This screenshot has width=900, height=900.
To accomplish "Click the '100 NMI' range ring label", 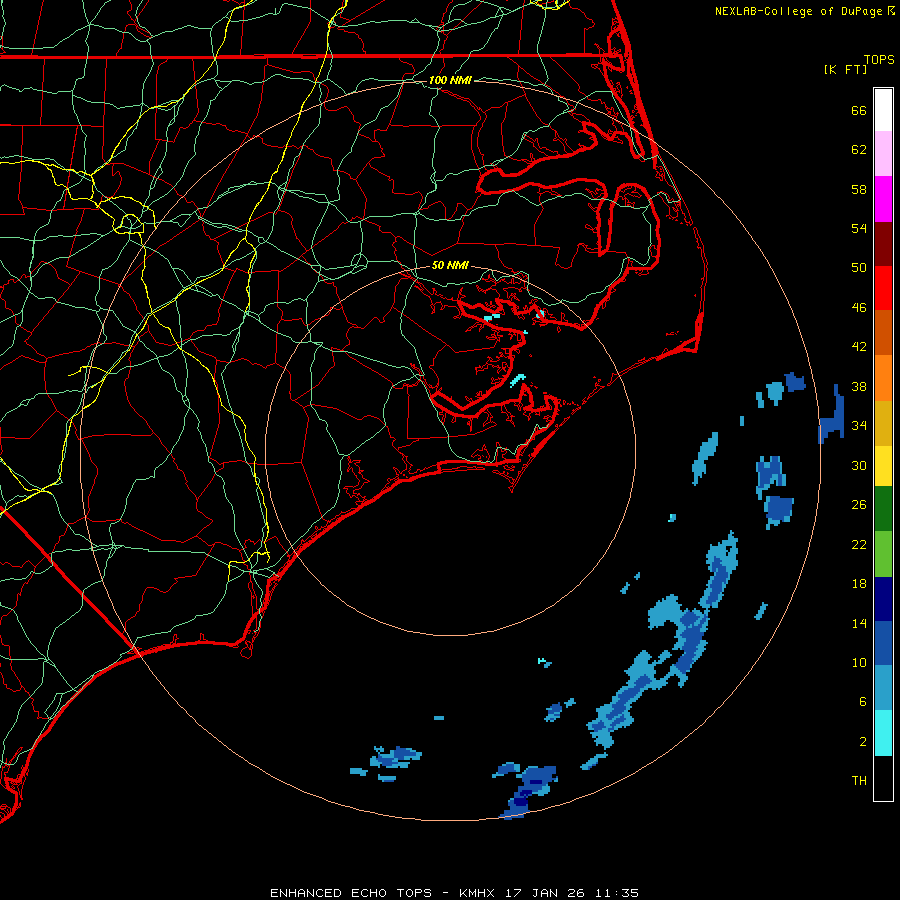I will coord(450,80).
